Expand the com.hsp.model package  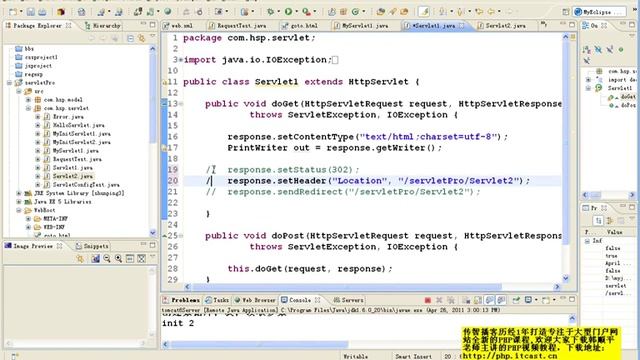click(x=28, y=100)
